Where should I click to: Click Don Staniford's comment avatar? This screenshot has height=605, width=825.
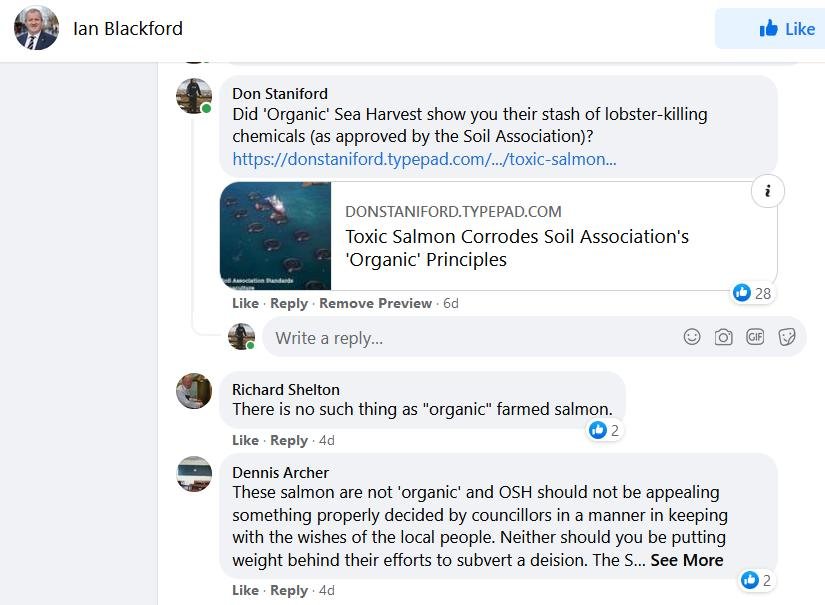tap(194, 95)
